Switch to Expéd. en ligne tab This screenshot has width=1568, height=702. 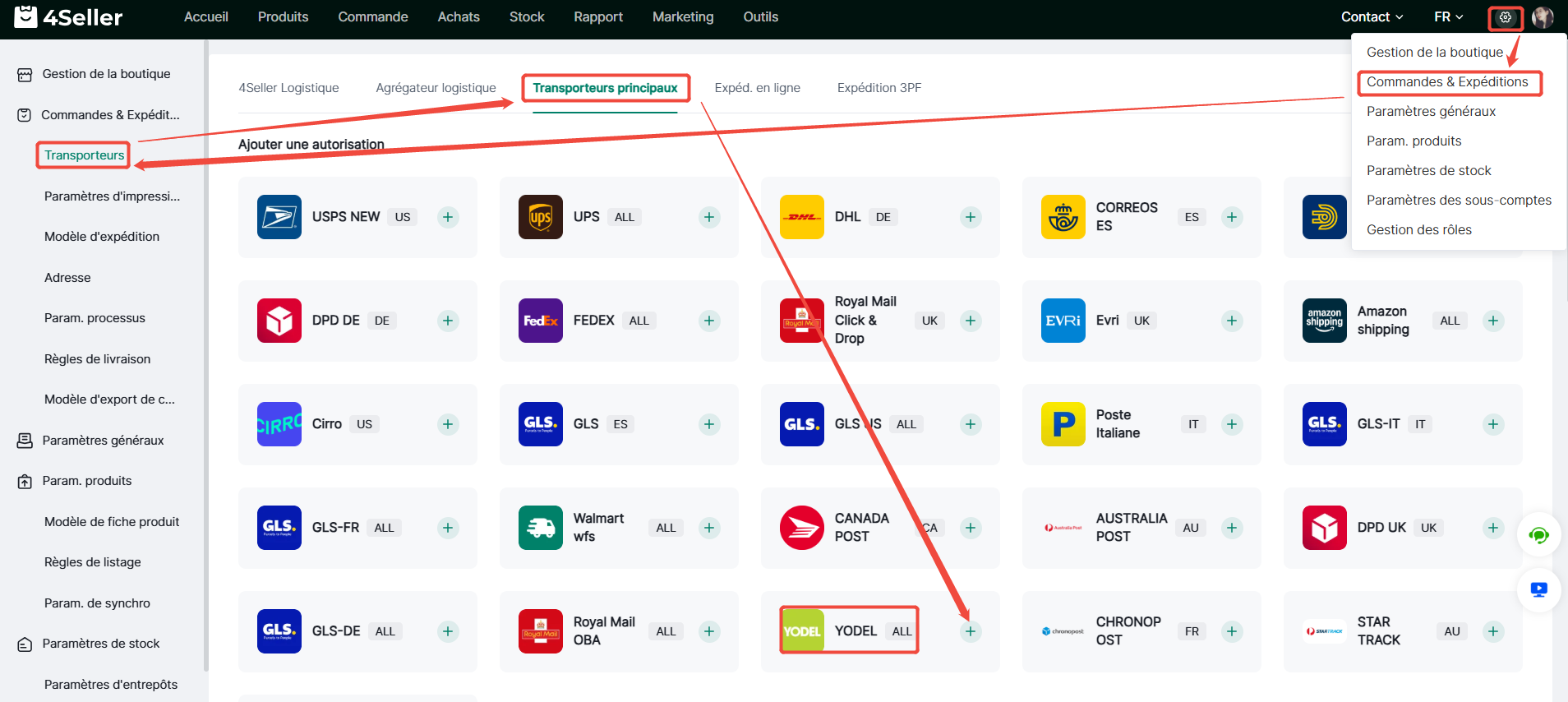point(758,88)
